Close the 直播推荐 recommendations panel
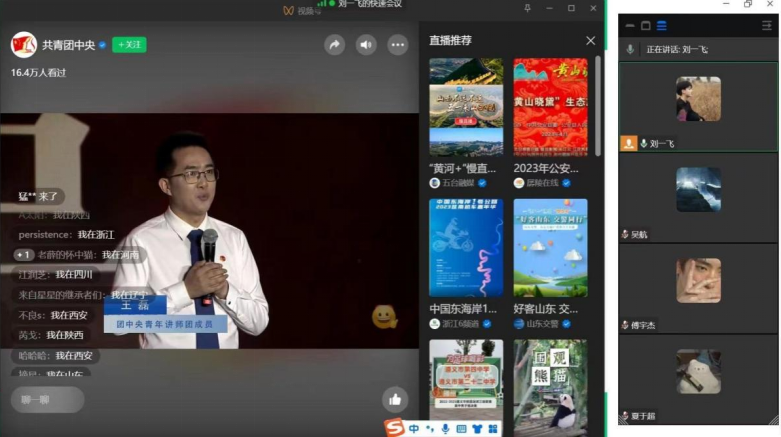Viewport: 781px width, 437px height. (x=590, y=41)
